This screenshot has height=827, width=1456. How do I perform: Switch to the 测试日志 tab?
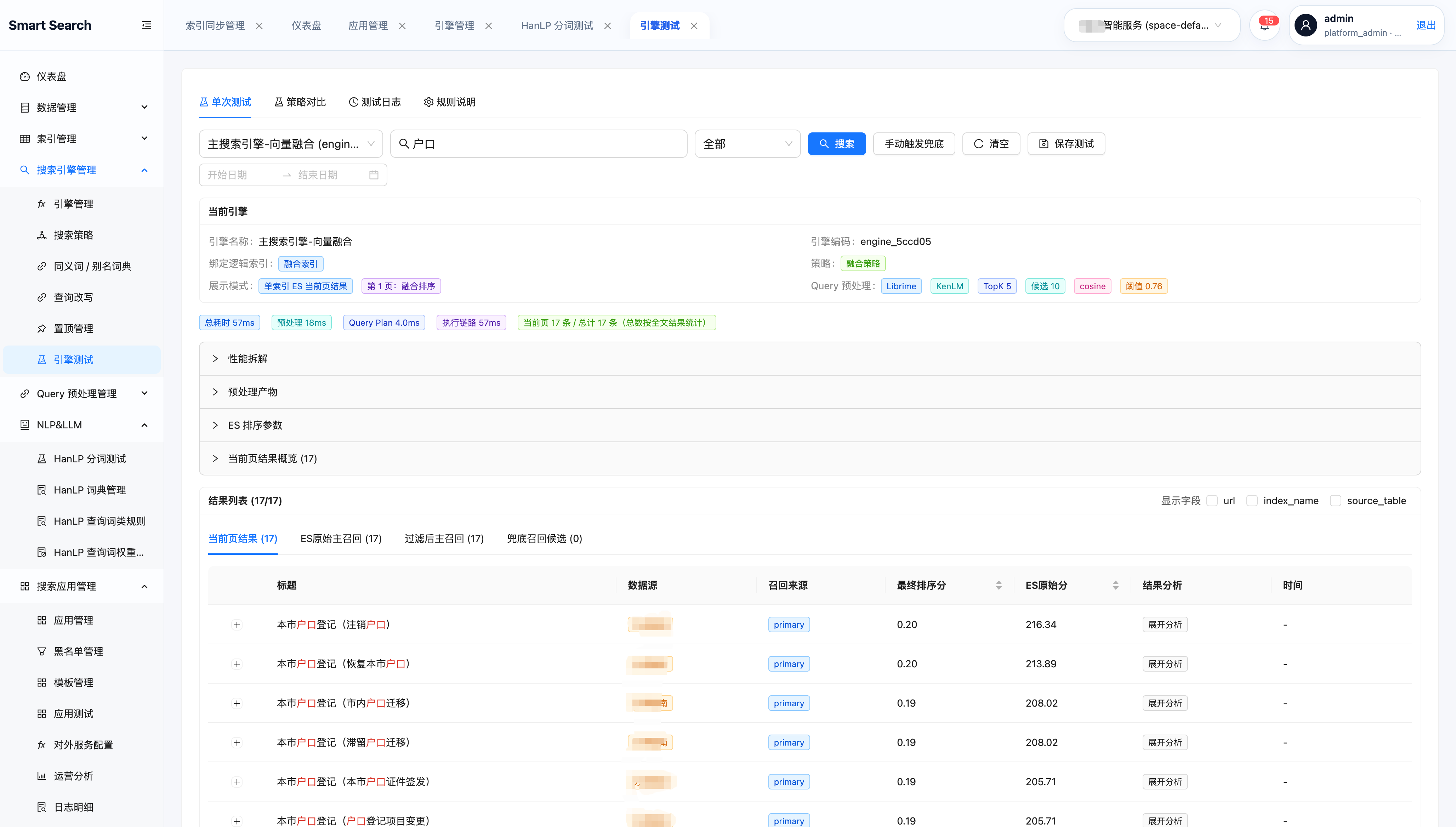(375, 102)
